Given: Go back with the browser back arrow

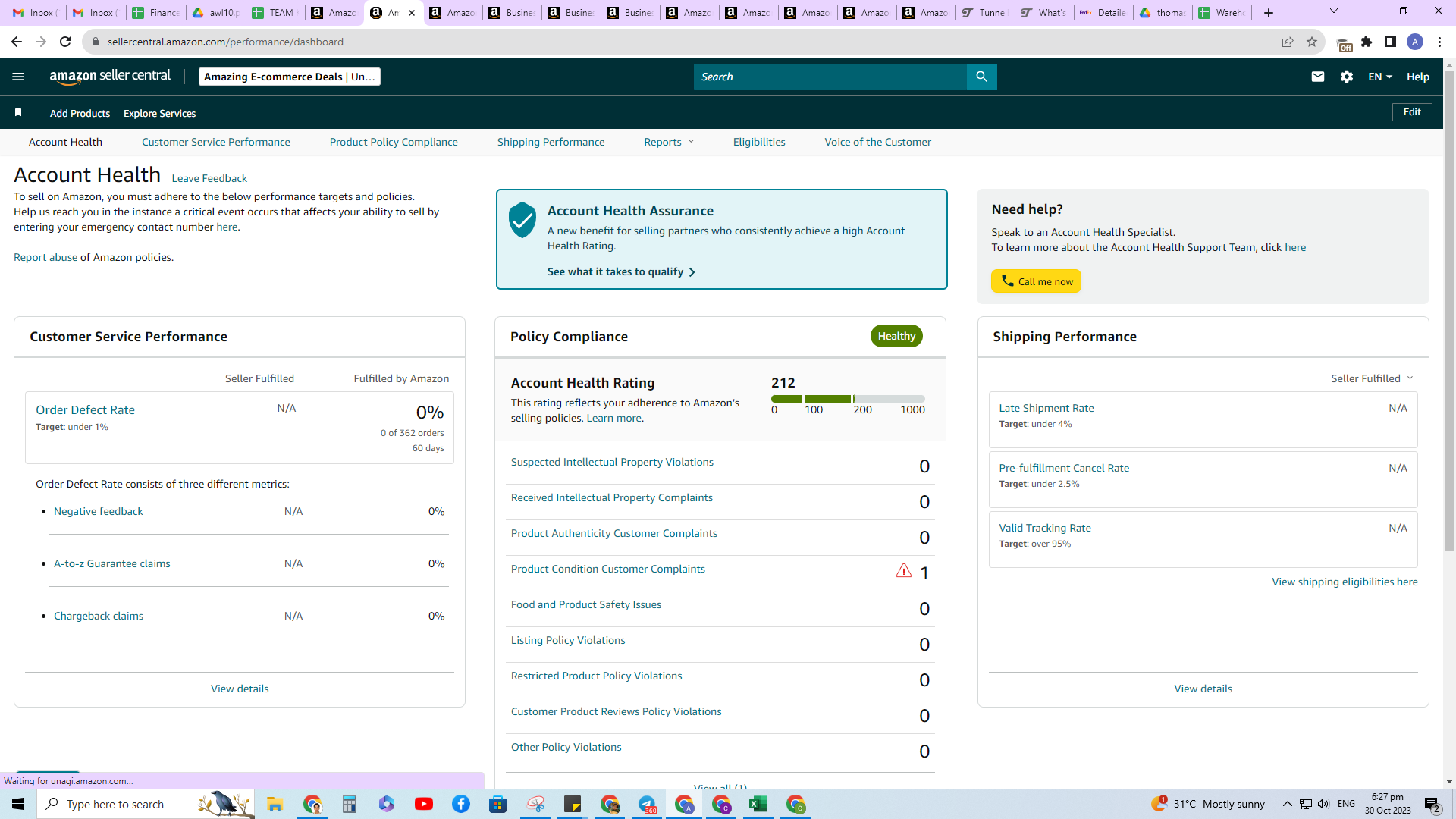Looking at the screenshot, I should point(17,42).
